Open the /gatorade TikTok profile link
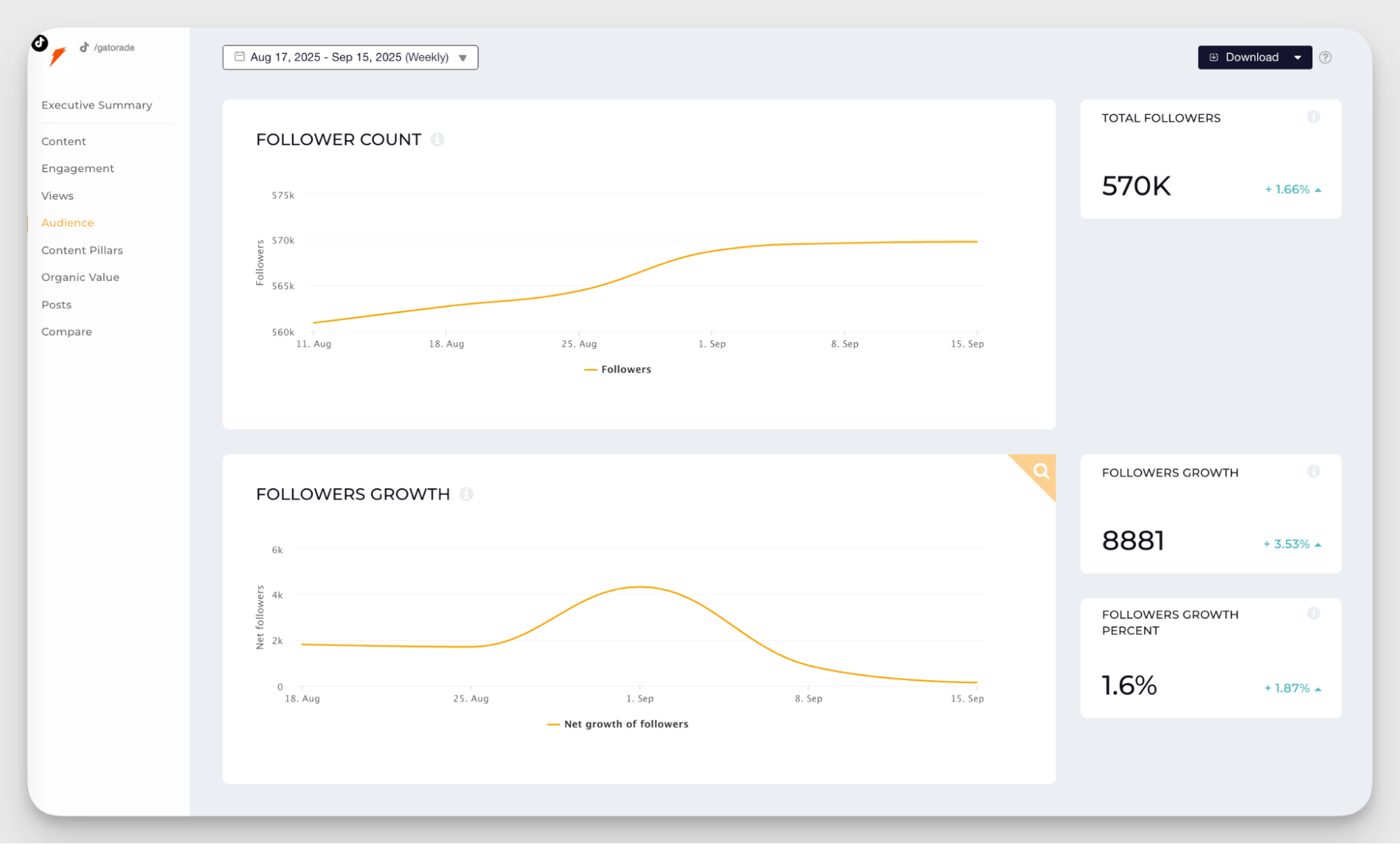Viewport: 1400px width, 844px height. (113, 48)
